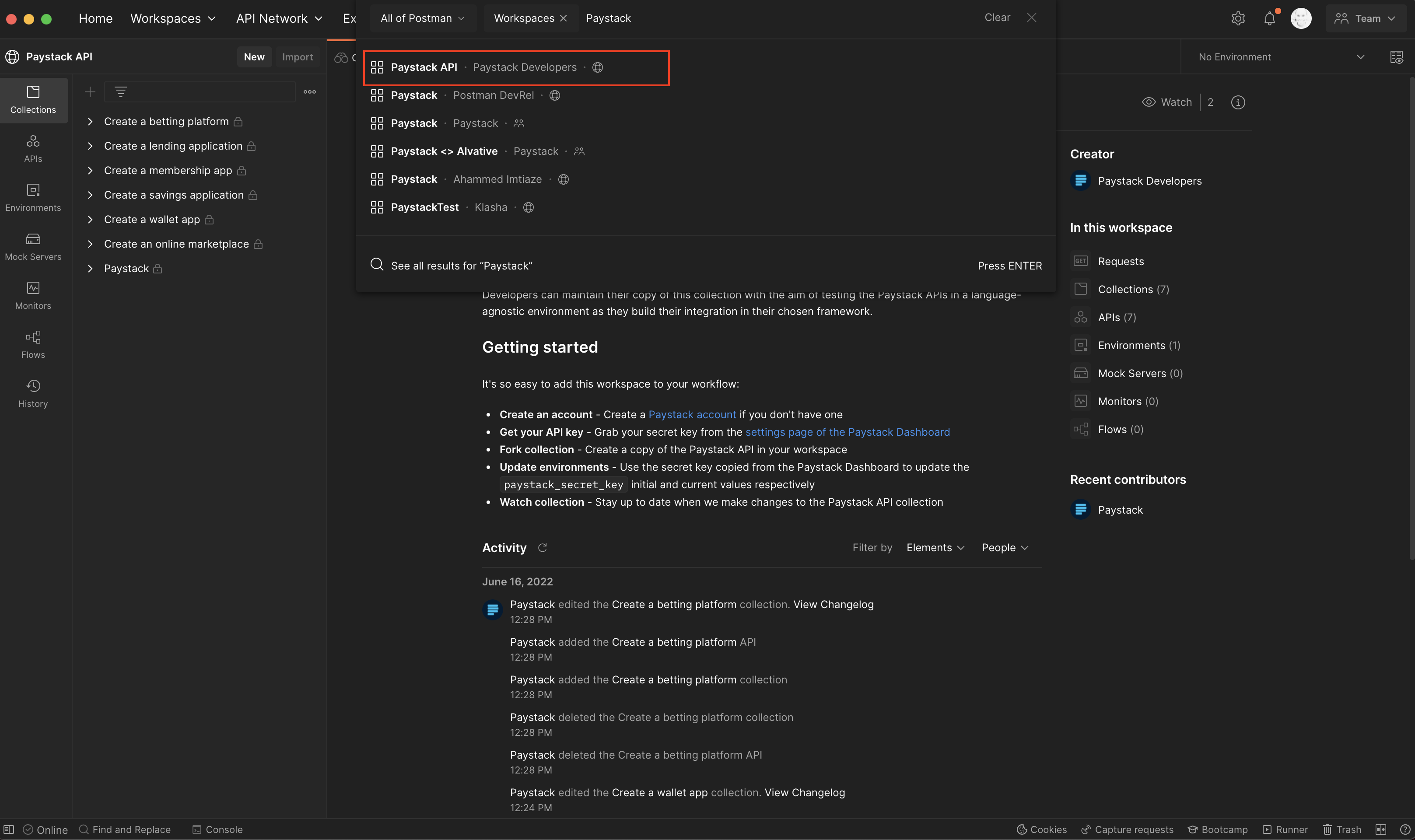Click the filter collections icon
This screenshot has height=840, width=1415.
[x=121, y=92]
